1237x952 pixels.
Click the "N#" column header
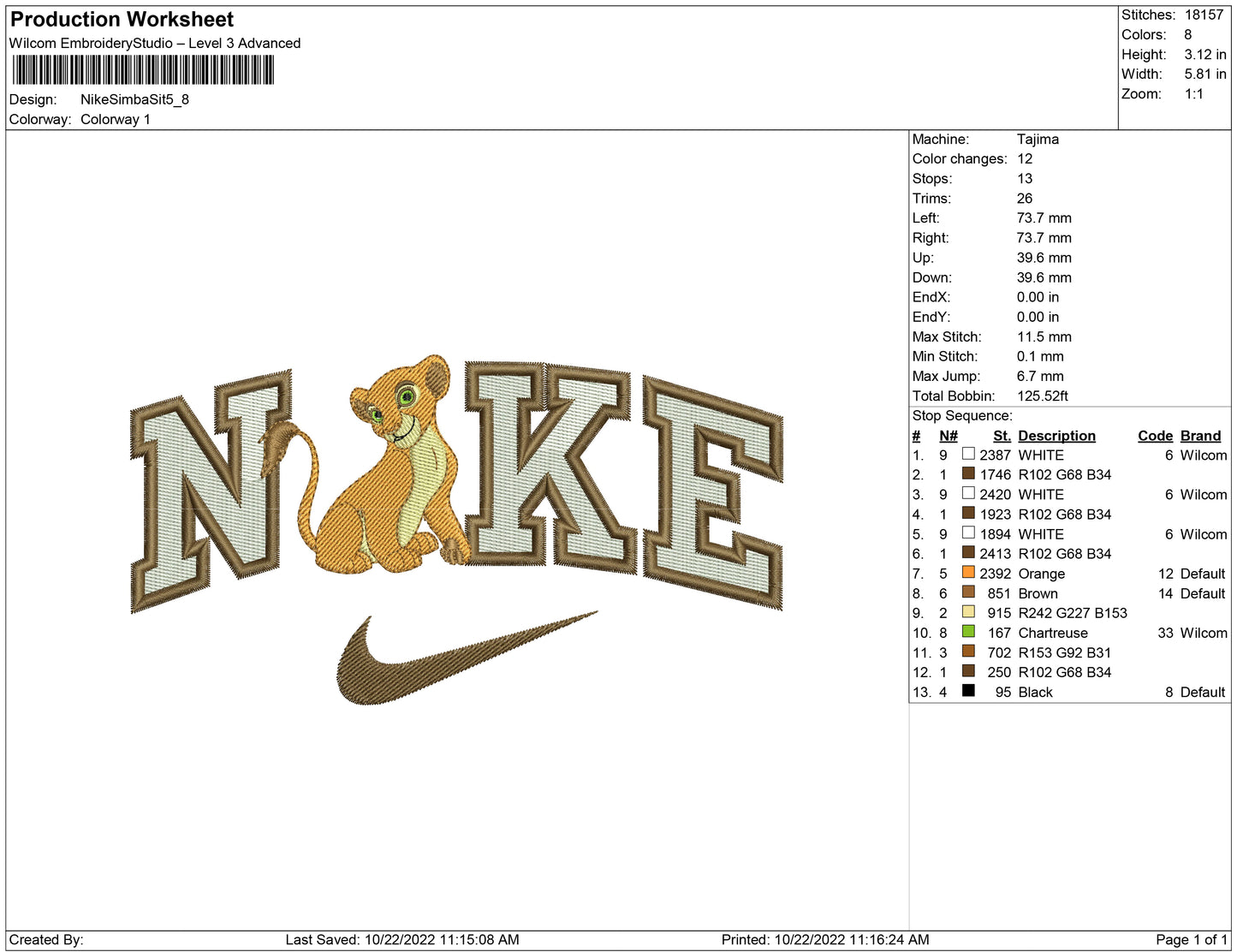[949, 436]
